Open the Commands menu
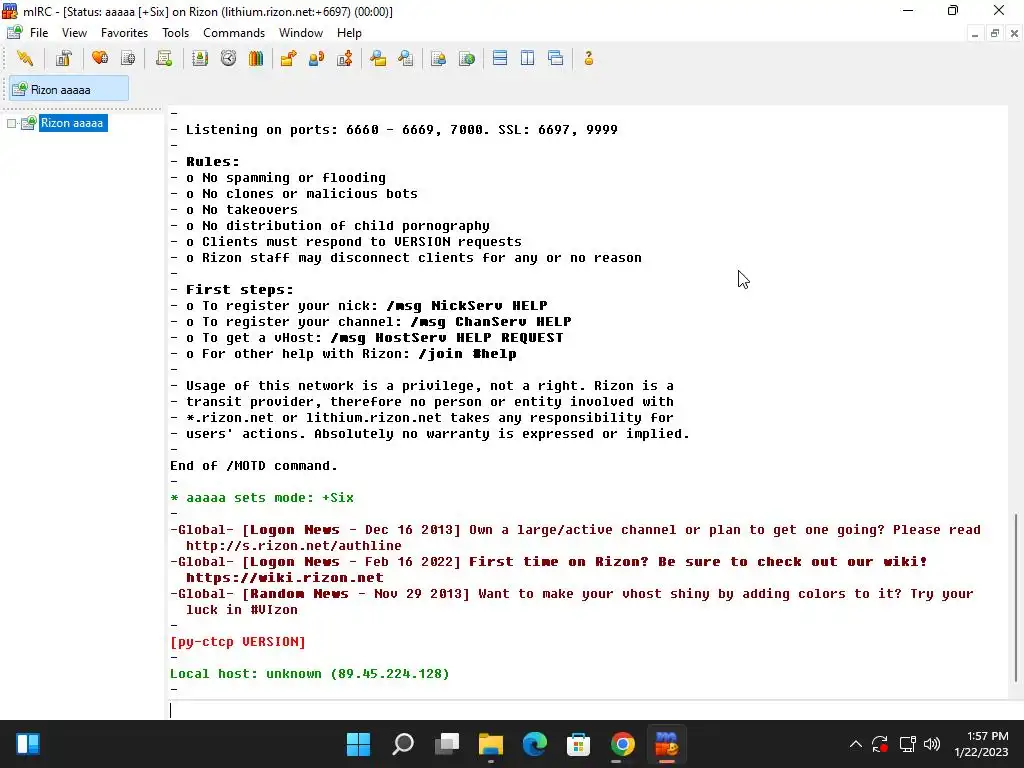The height and width of the screenshot is (768, 1024). tap(234, 33)
